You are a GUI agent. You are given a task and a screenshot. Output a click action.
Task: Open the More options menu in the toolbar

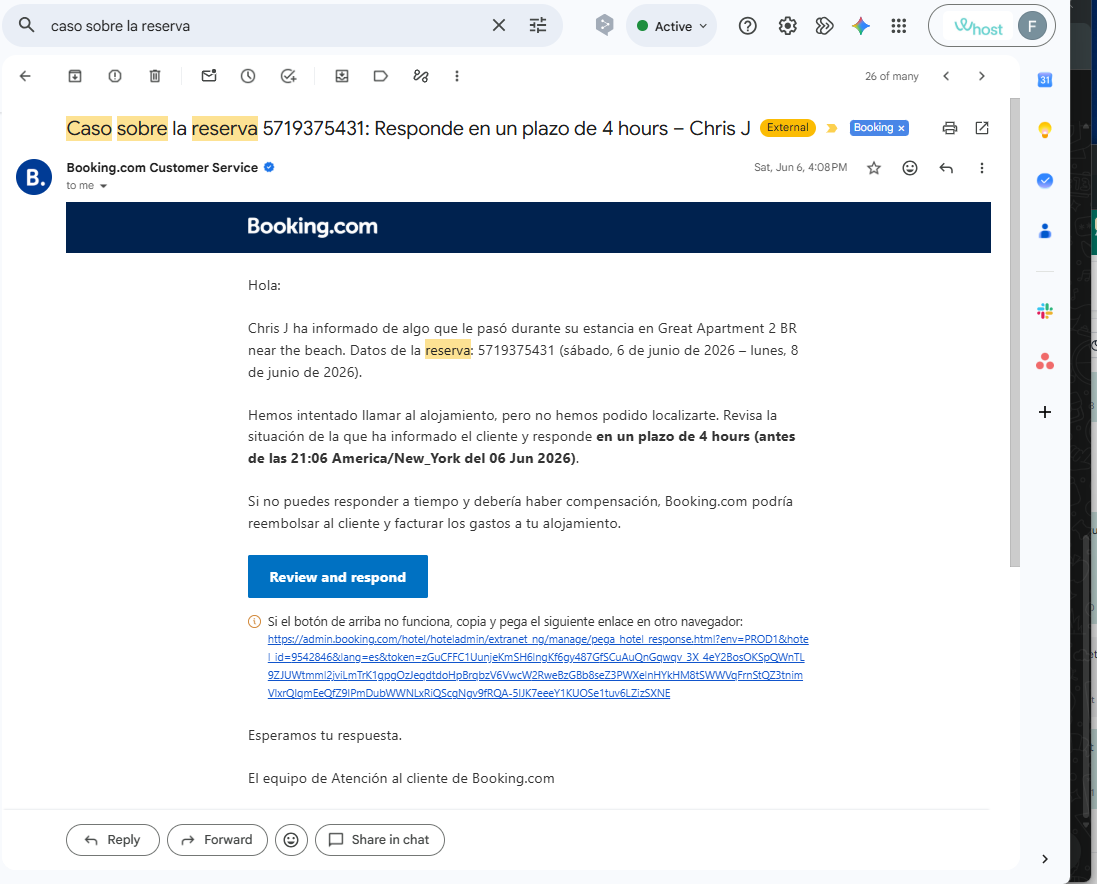click(x=457, y=76)
